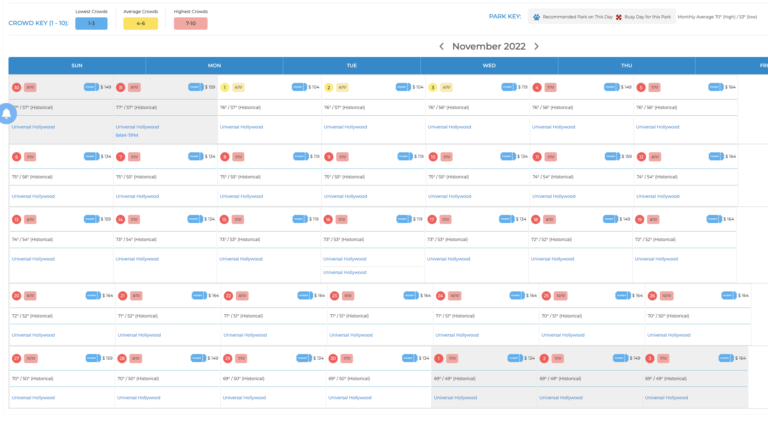768x424 pixels.
Task: Click the $134 ticket icon on November 6
Action: pos(92,157)
